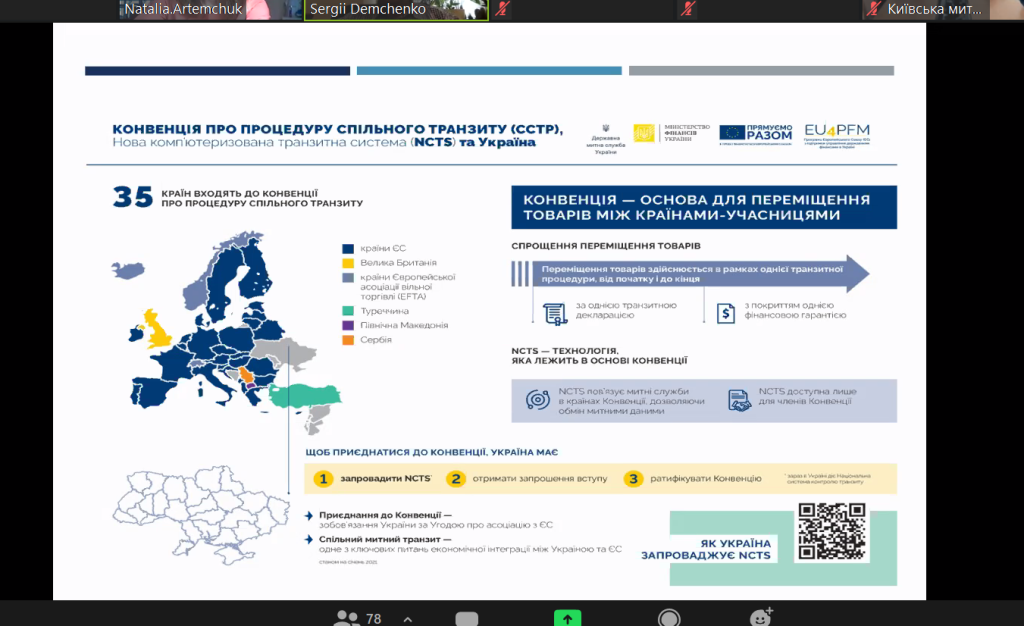The width and height of the screenshot is (1024, 626).
Task: Click the dollar financial guarantee icon
Action: coord(726,313)
